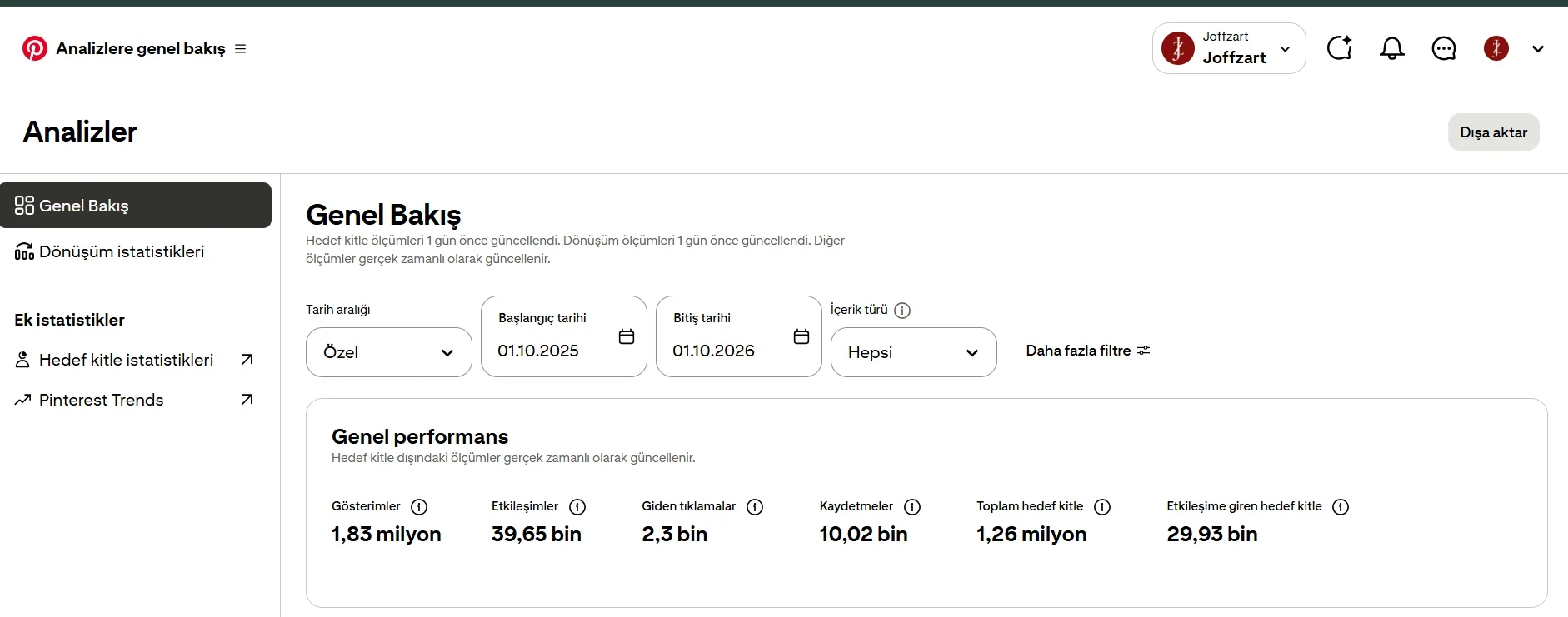Open messages chat bubble icon
Image resolution: width=1568 pixels, height=617 pixels.
click(x=1444, y=48)
